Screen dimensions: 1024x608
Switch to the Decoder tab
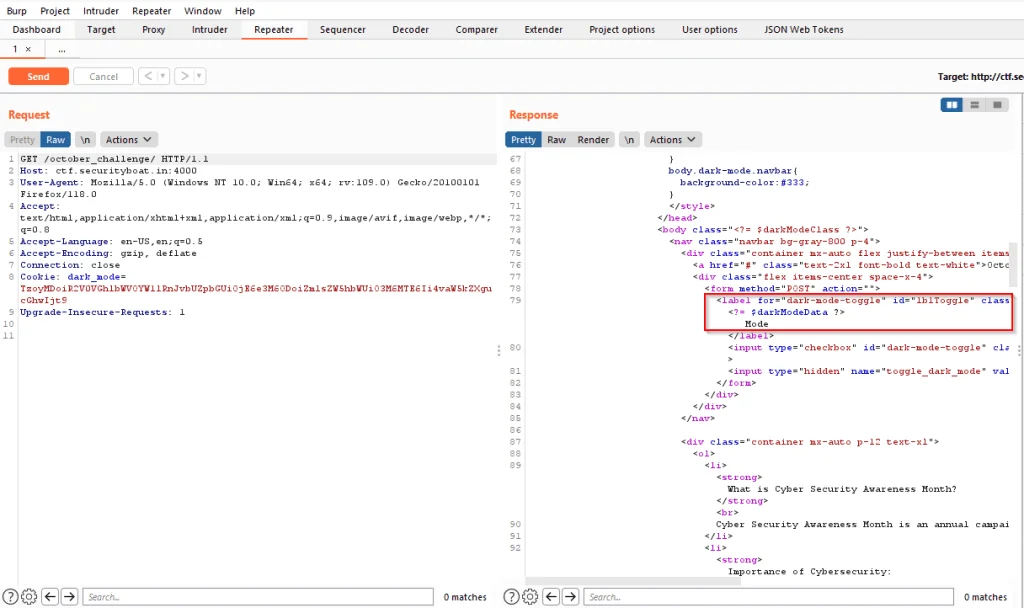coord(411,29)
